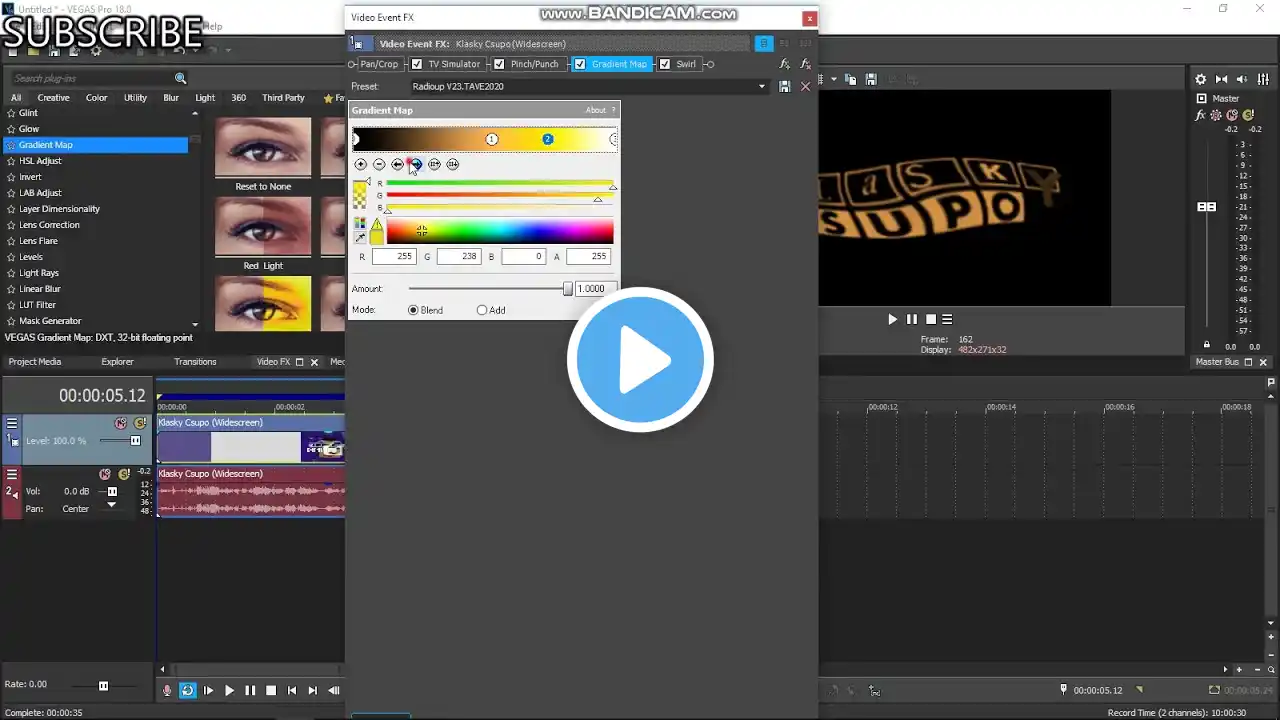Adjust the Master bus volume fader
The width and height of the screenshot is (1280, 720).
[x=1207, y=207]
